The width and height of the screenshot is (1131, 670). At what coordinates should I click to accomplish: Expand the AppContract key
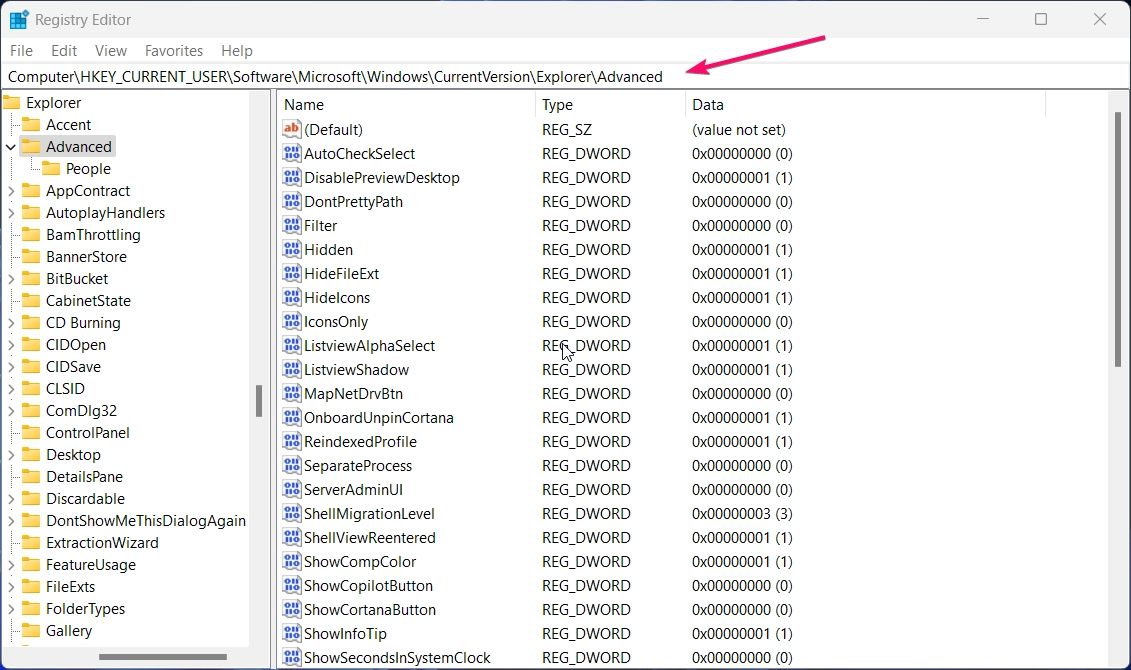[11, 191]
